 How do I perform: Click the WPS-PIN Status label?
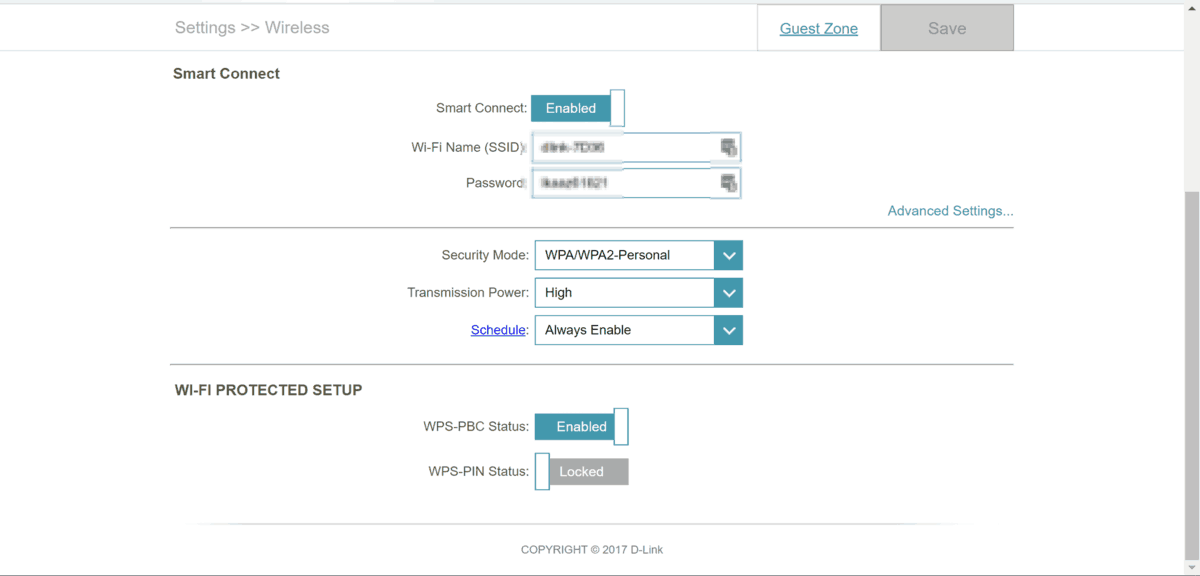point(478,472)
